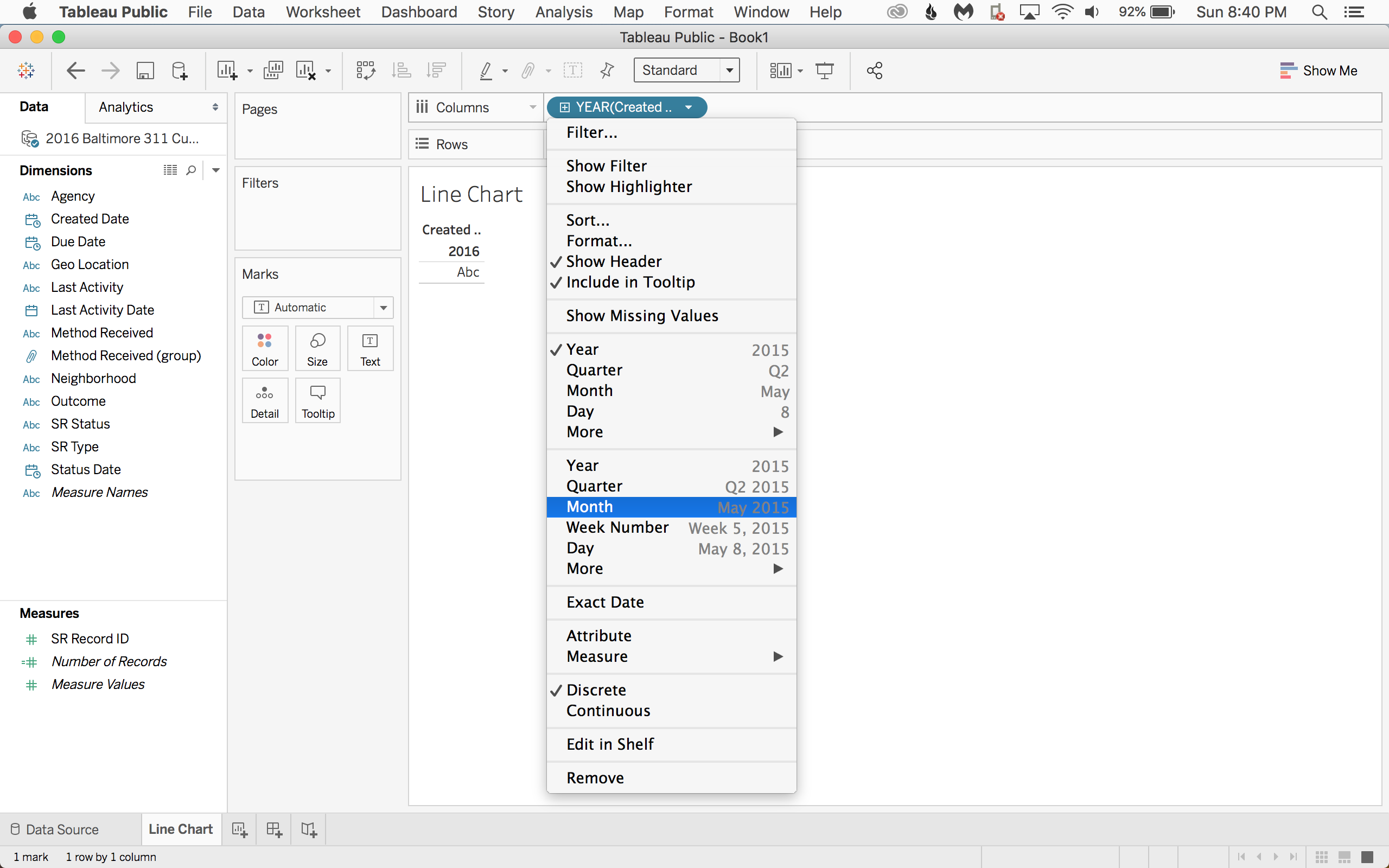This screenshot has width=1389, height=868.
Task: Select checked Year date part option
Action: point(672,349)
